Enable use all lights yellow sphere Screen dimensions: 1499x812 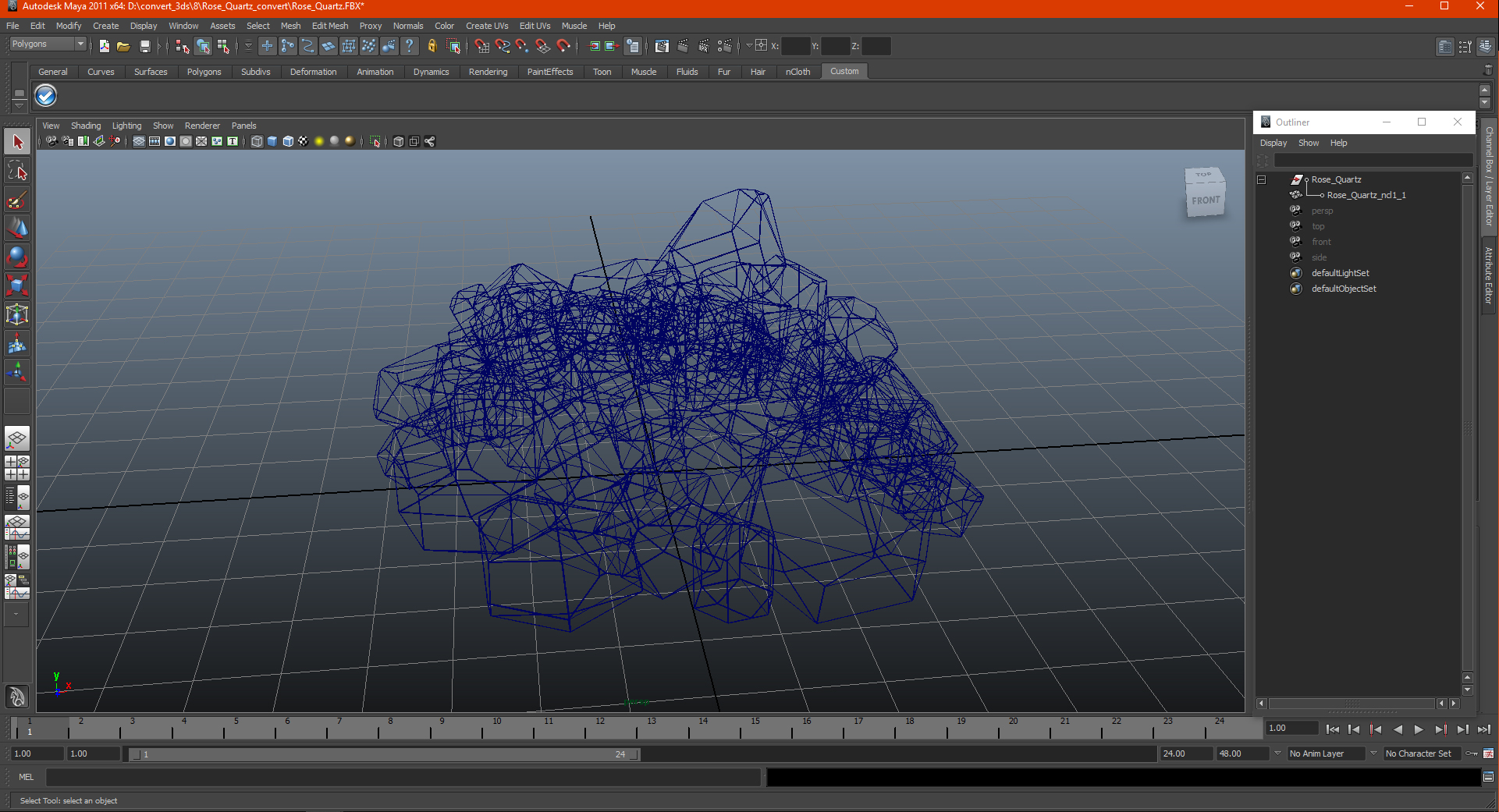pos(318,141)
